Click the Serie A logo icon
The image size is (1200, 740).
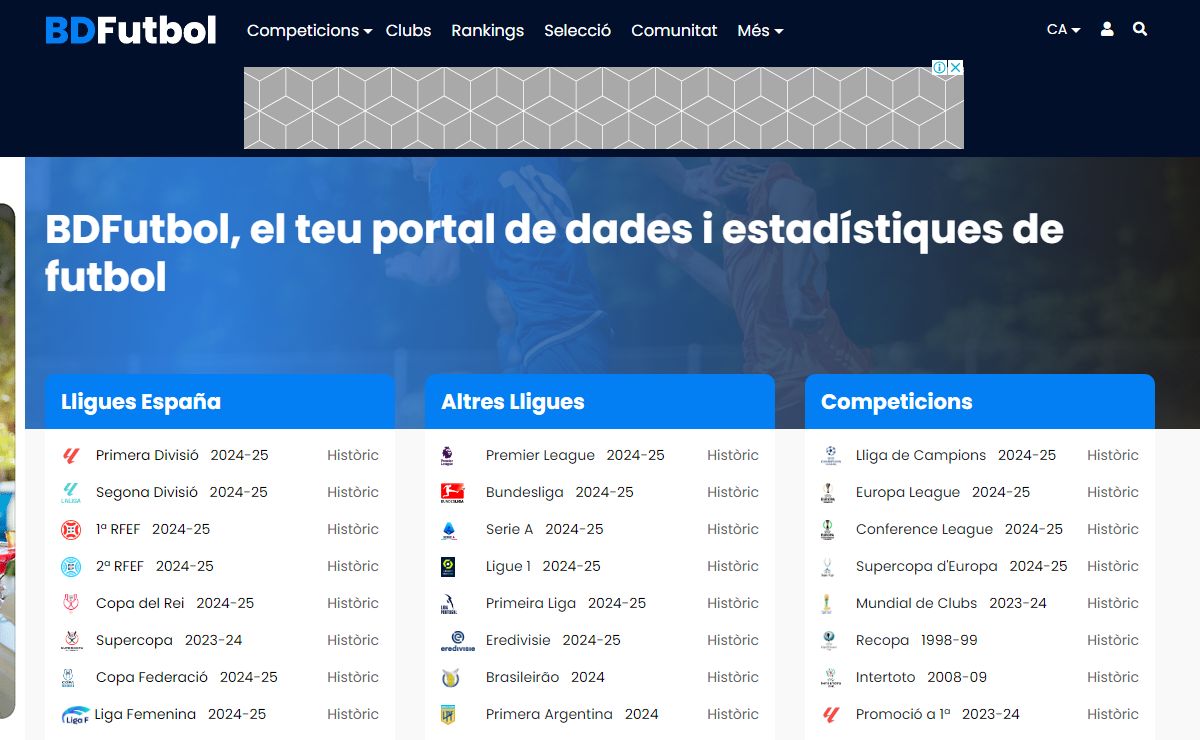(448, 529)
